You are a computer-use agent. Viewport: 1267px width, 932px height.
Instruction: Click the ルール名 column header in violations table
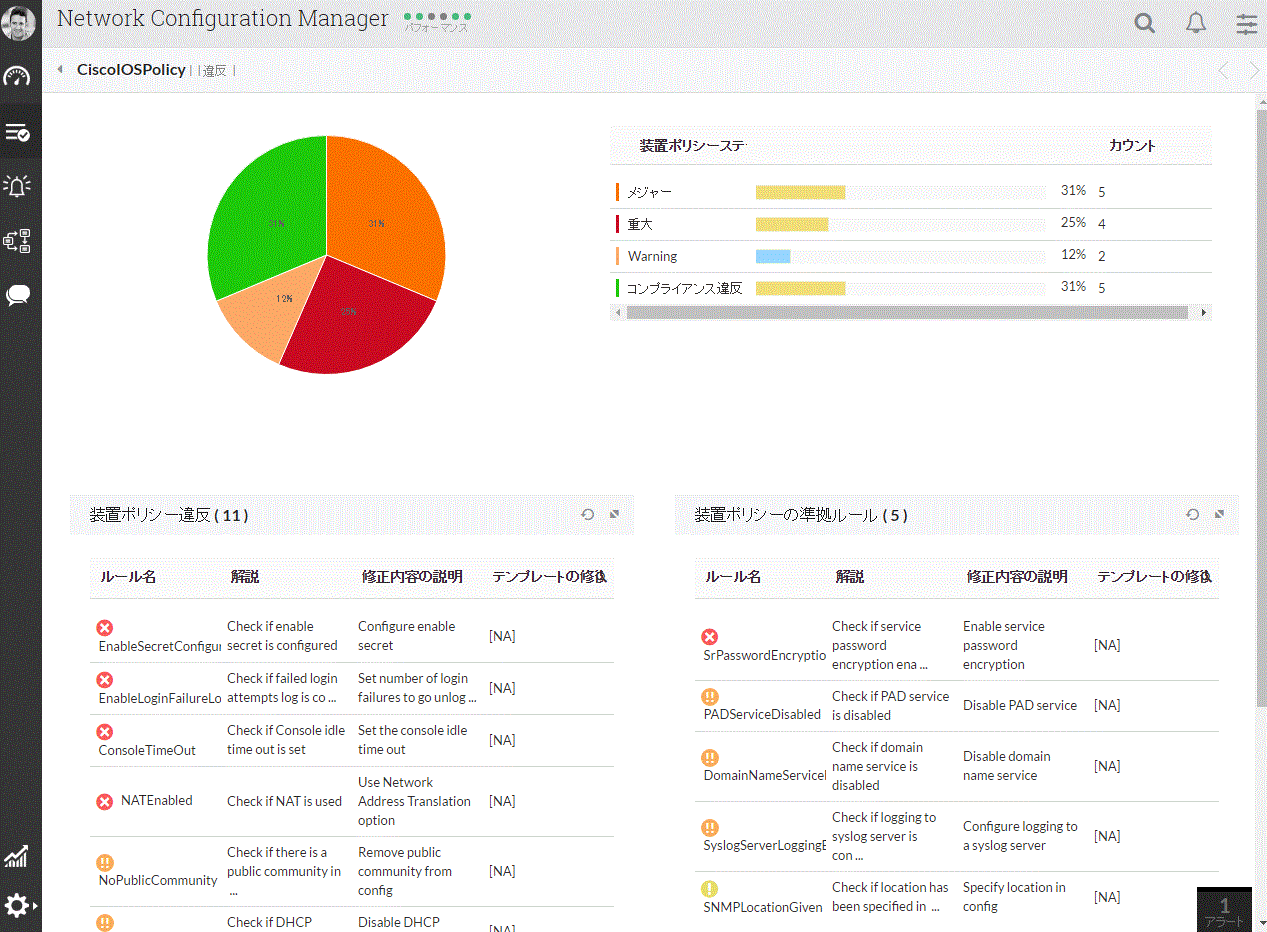(x=128, y=577)
